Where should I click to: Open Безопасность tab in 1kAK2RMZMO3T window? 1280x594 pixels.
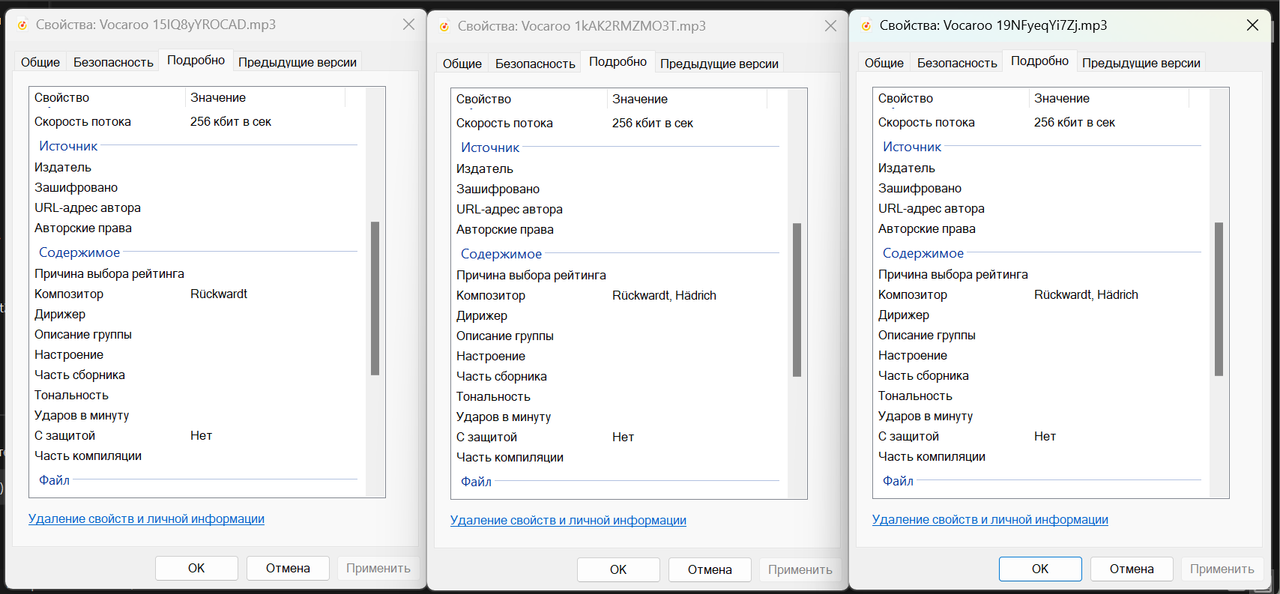tap(535, 64)
